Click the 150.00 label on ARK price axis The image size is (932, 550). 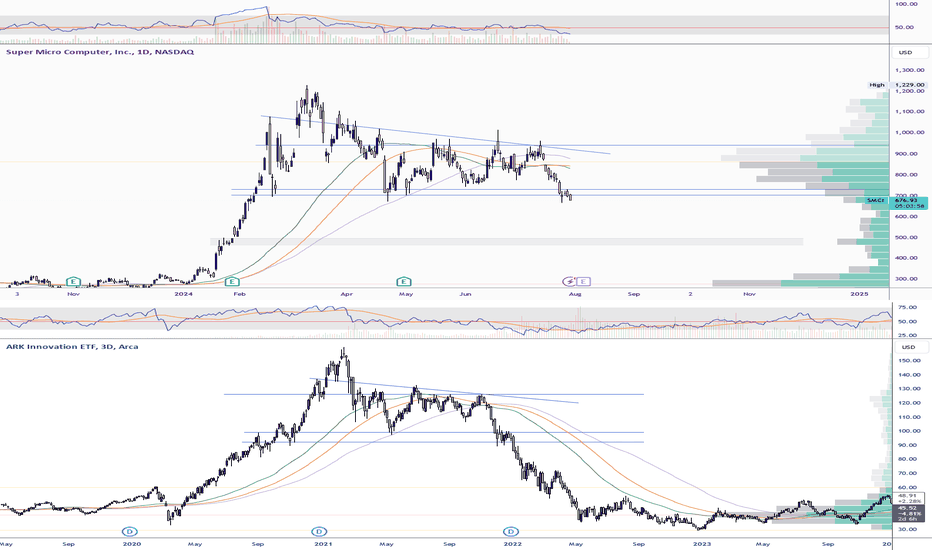[910, 360]
